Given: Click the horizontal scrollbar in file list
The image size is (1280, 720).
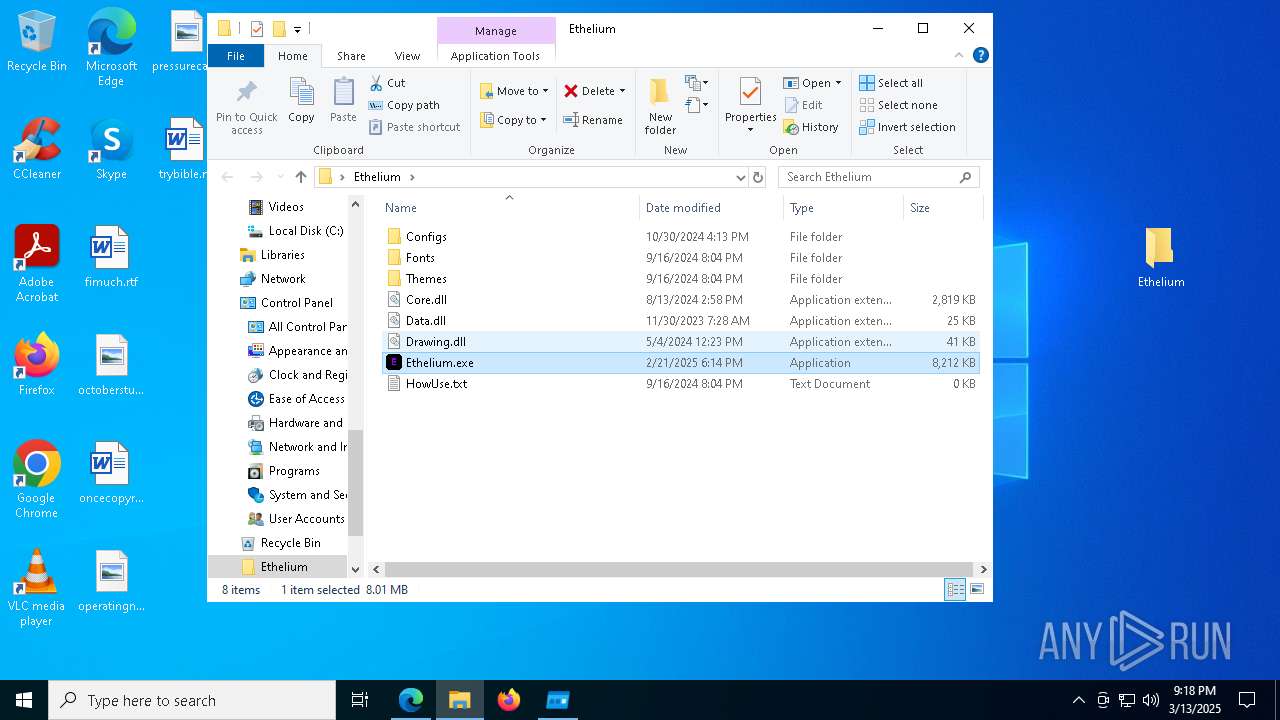Looking at the screenshot, I should tap(679, 569).
